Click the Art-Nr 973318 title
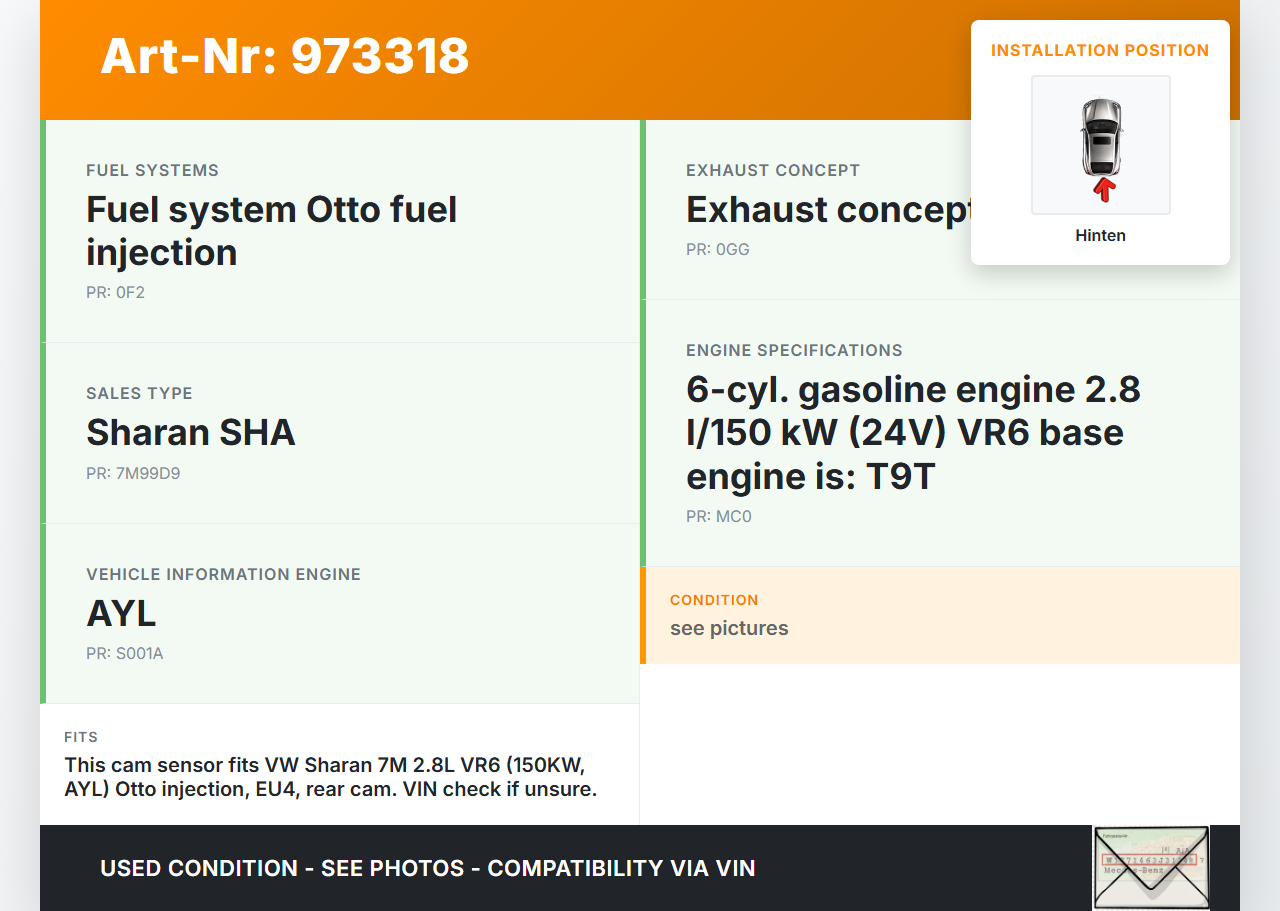Viewport: 1280px width, 911px height. pyautogui.click(x=285, y=56)
